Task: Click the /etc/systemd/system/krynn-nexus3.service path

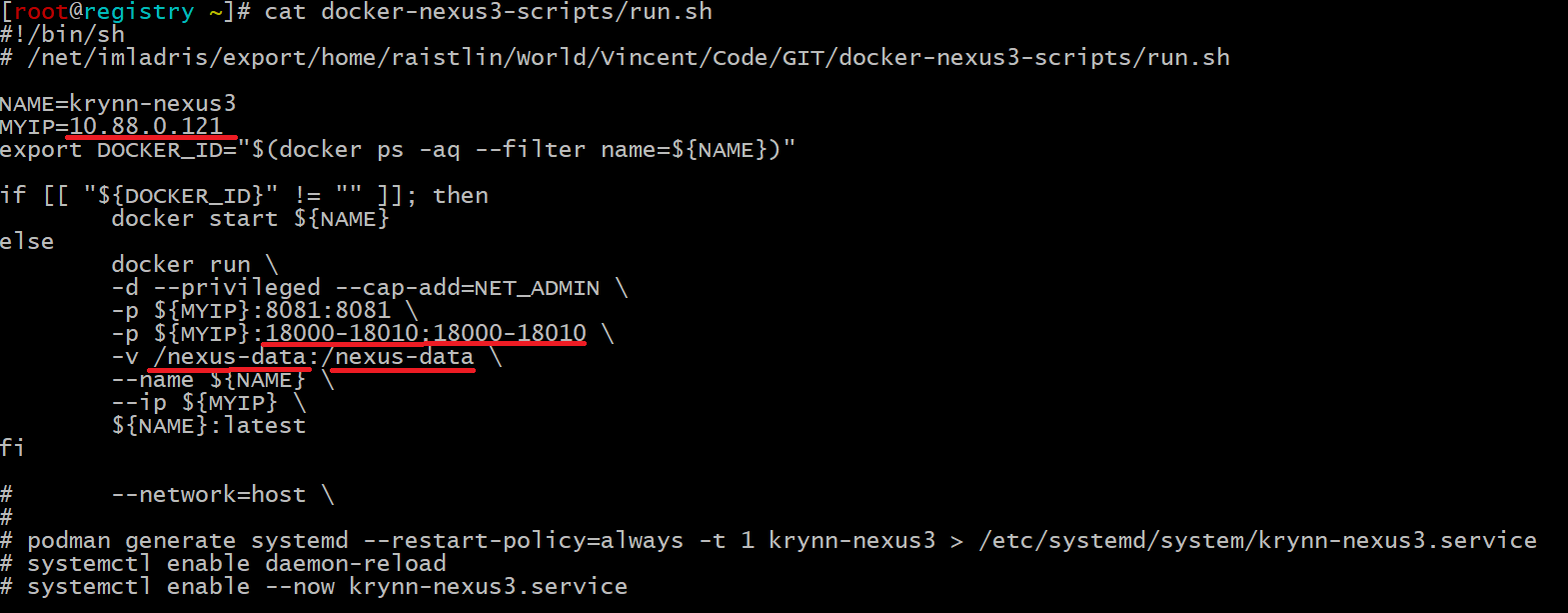Action: 1257,541
